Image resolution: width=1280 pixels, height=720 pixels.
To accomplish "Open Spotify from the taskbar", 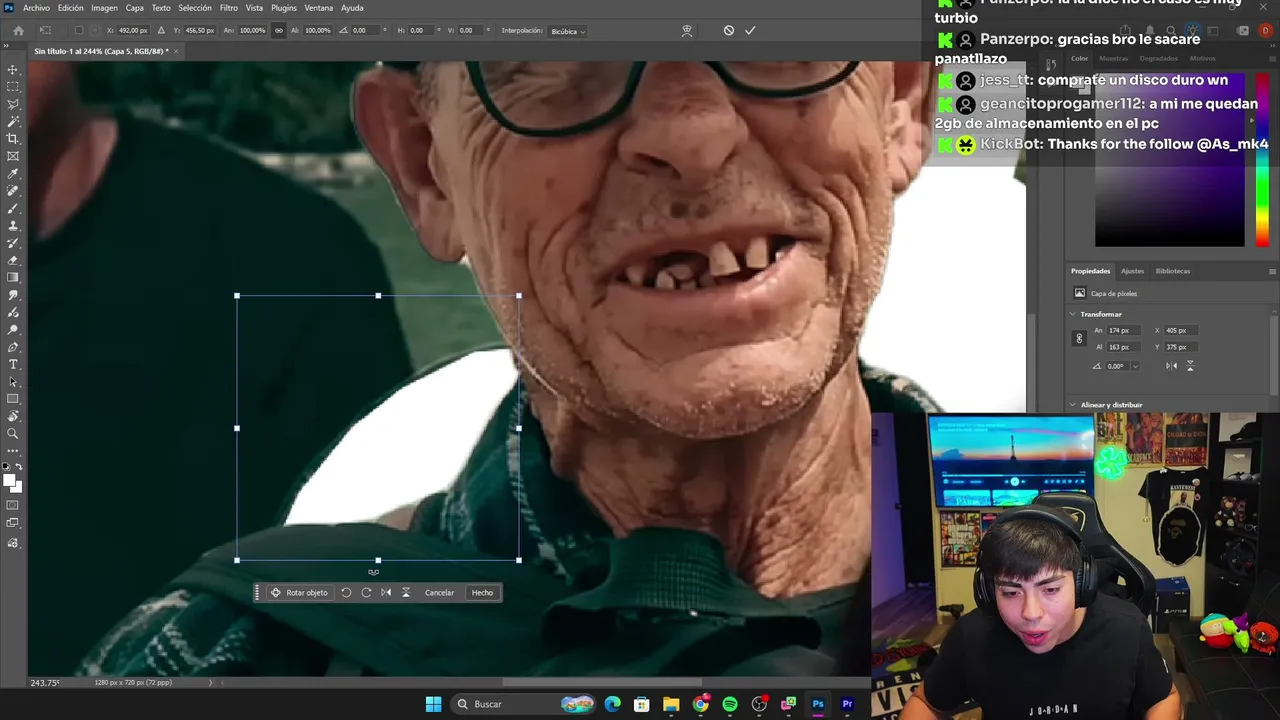I will (730, 704).
